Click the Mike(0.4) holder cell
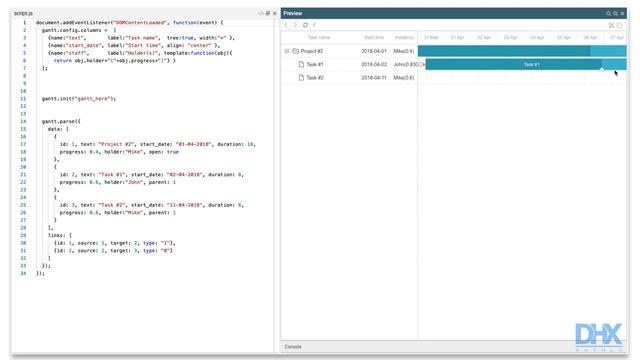 [x=404, y=51]
